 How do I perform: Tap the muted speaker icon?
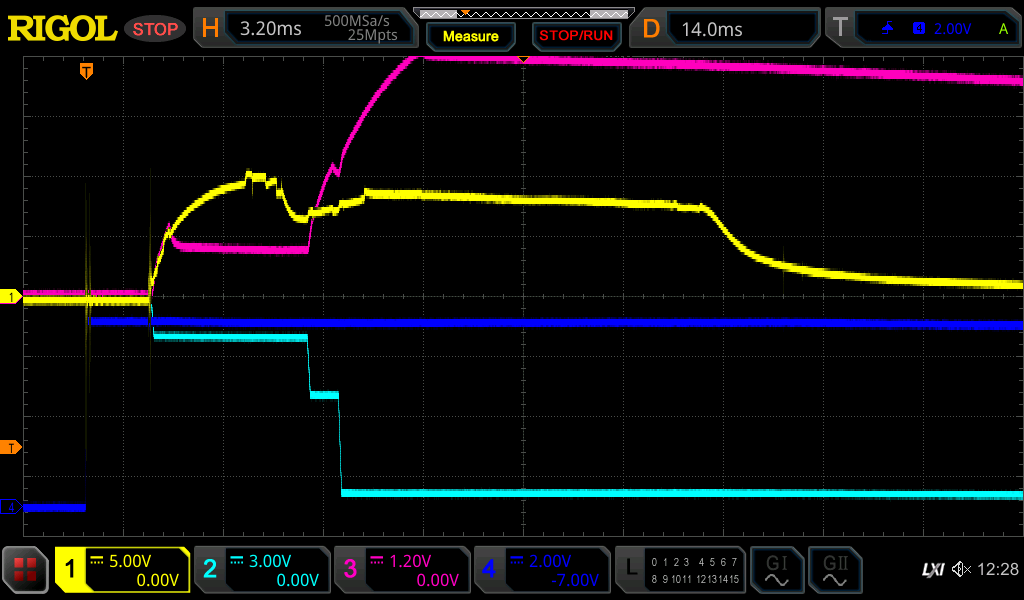point(961,569)
